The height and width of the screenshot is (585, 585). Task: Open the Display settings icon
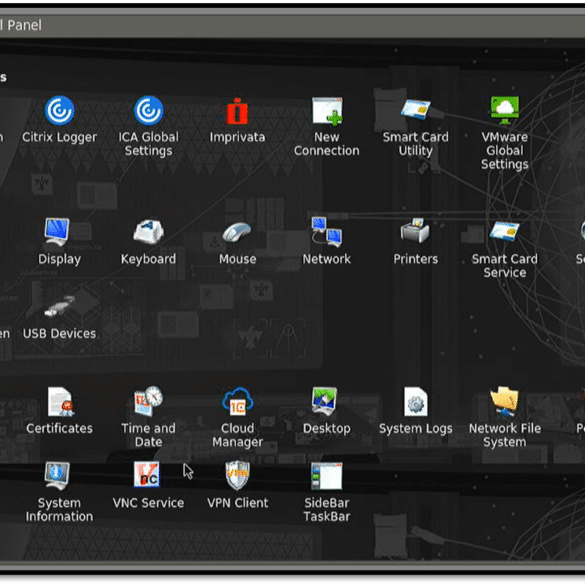pos(57,232)
